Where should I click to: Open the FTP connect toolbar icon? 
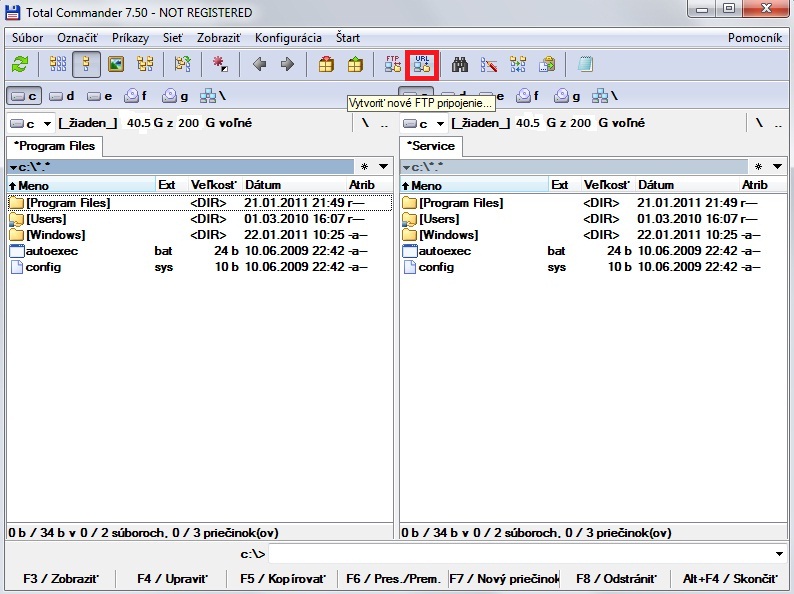[x=393, y=64]
